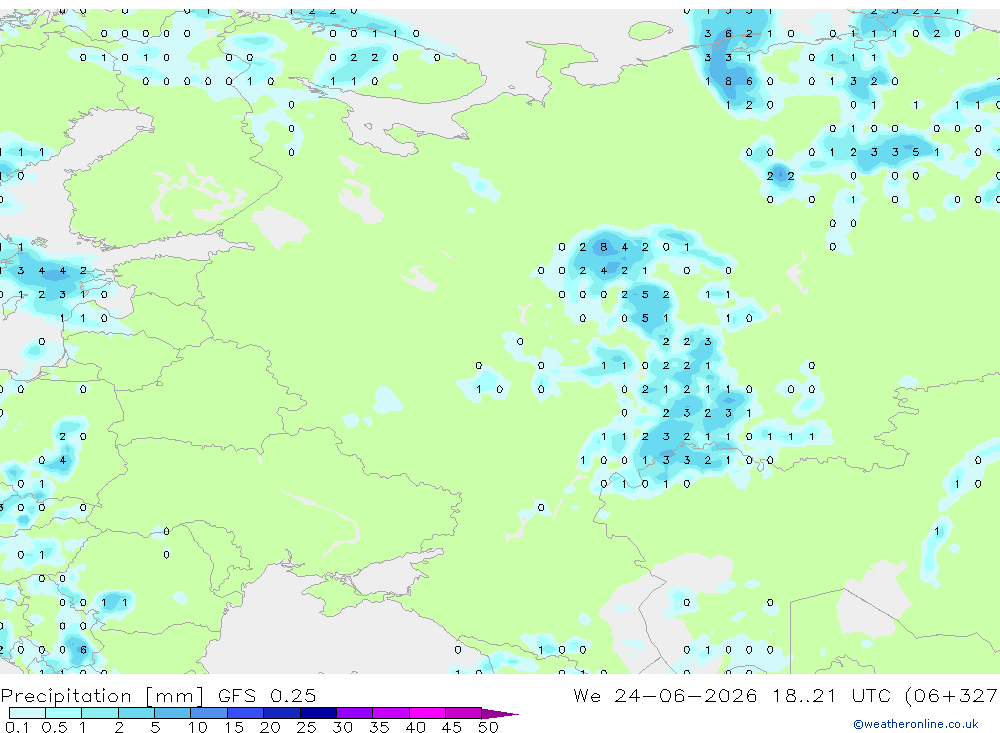
Task: Select the purple swatch between 30 and 35
Action: [x=355, y=713]
